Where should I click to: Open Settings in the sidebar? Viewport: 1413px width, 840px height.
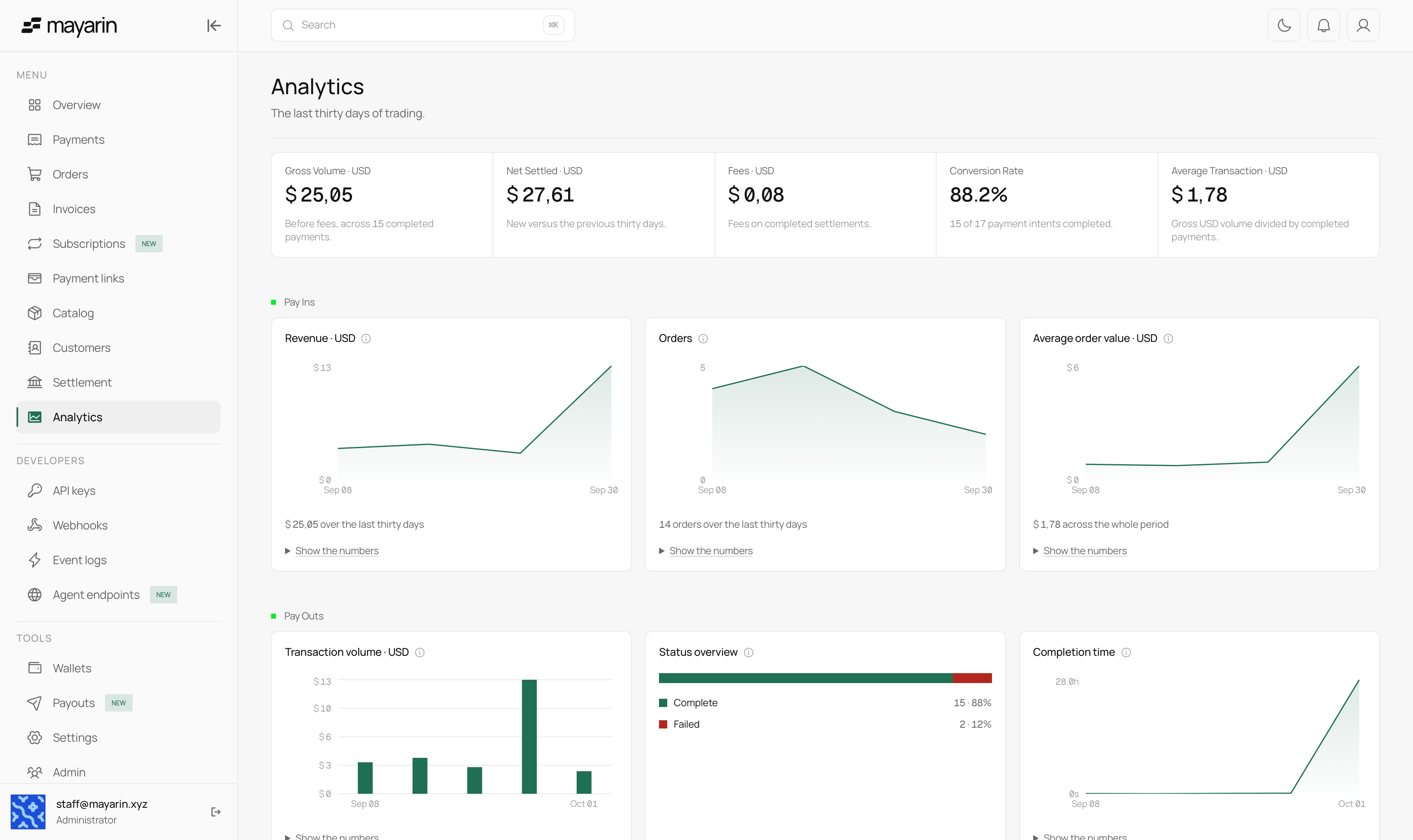pos(118,738)
